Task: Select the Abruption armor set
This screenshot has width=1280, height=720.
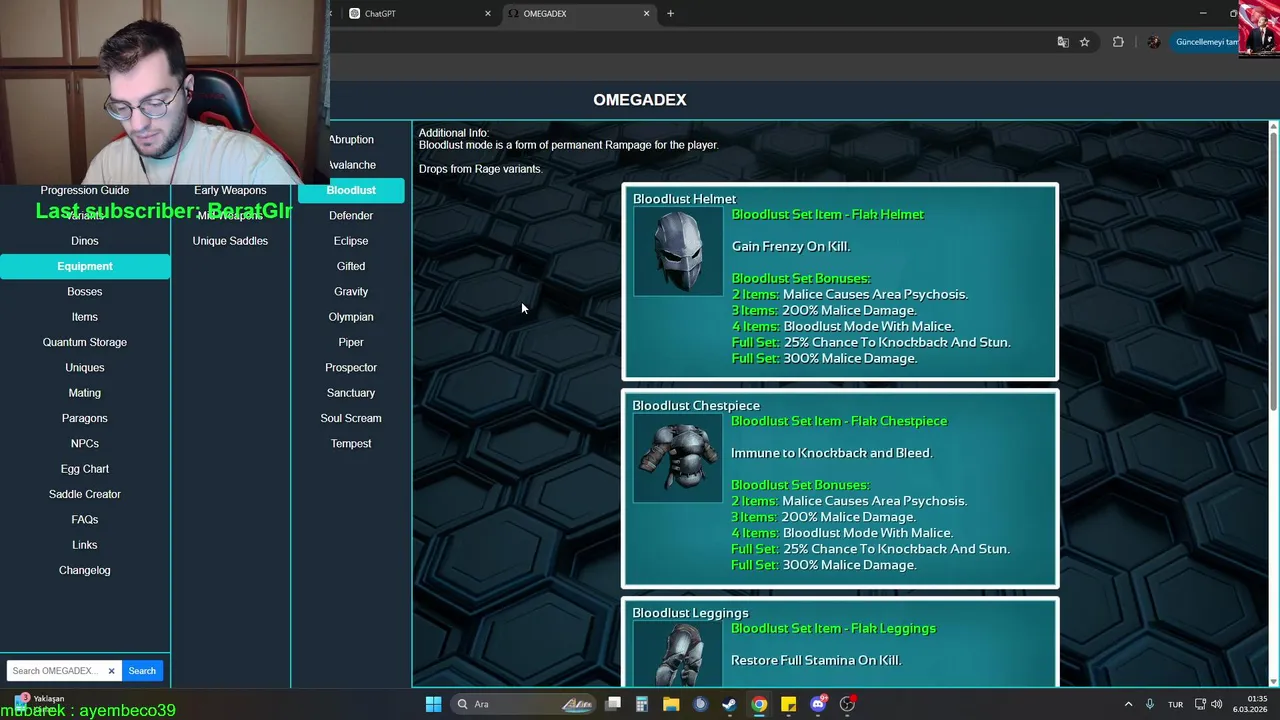Action: tap(351, 140)
